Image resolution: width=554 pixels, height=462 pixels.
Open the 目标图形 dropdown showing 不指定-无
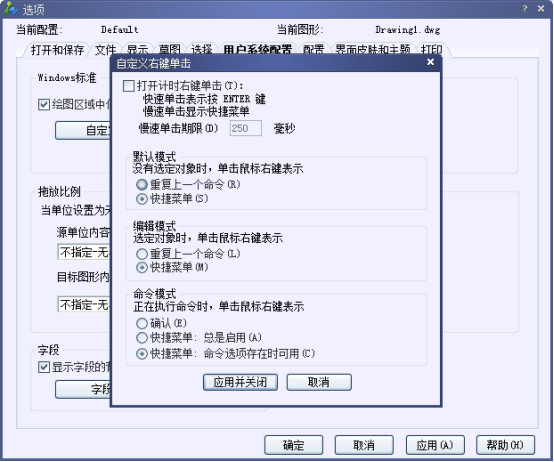tap(84, 304)
